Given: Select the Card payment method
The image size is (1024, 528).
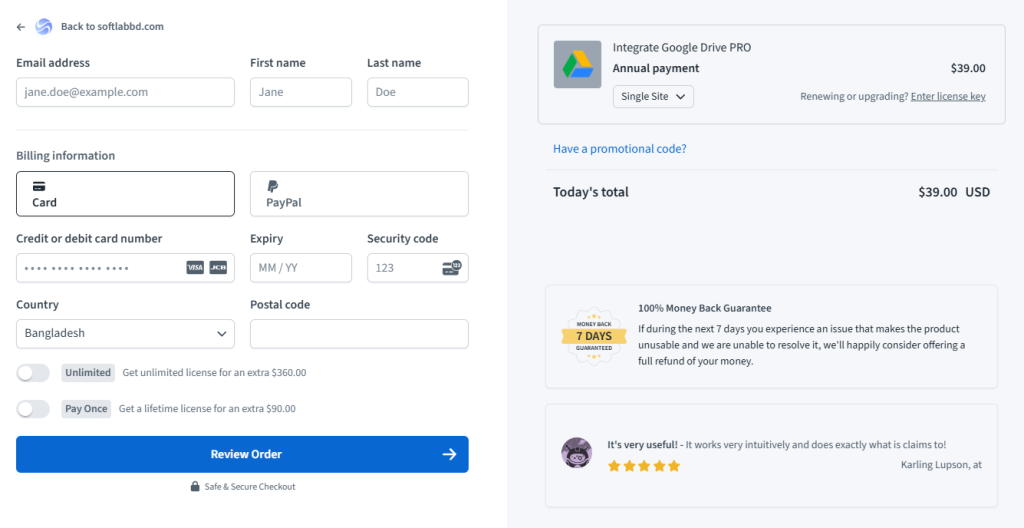Looking at the screenshot, I should [x=125, y=194].
